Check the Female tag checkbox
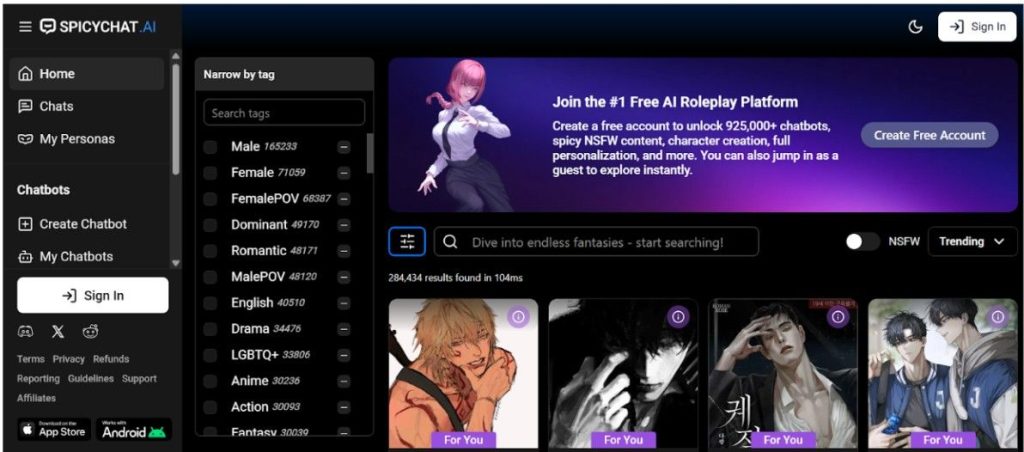Image resolution: width=1024 pixels, height=452 pixels. 210,173
